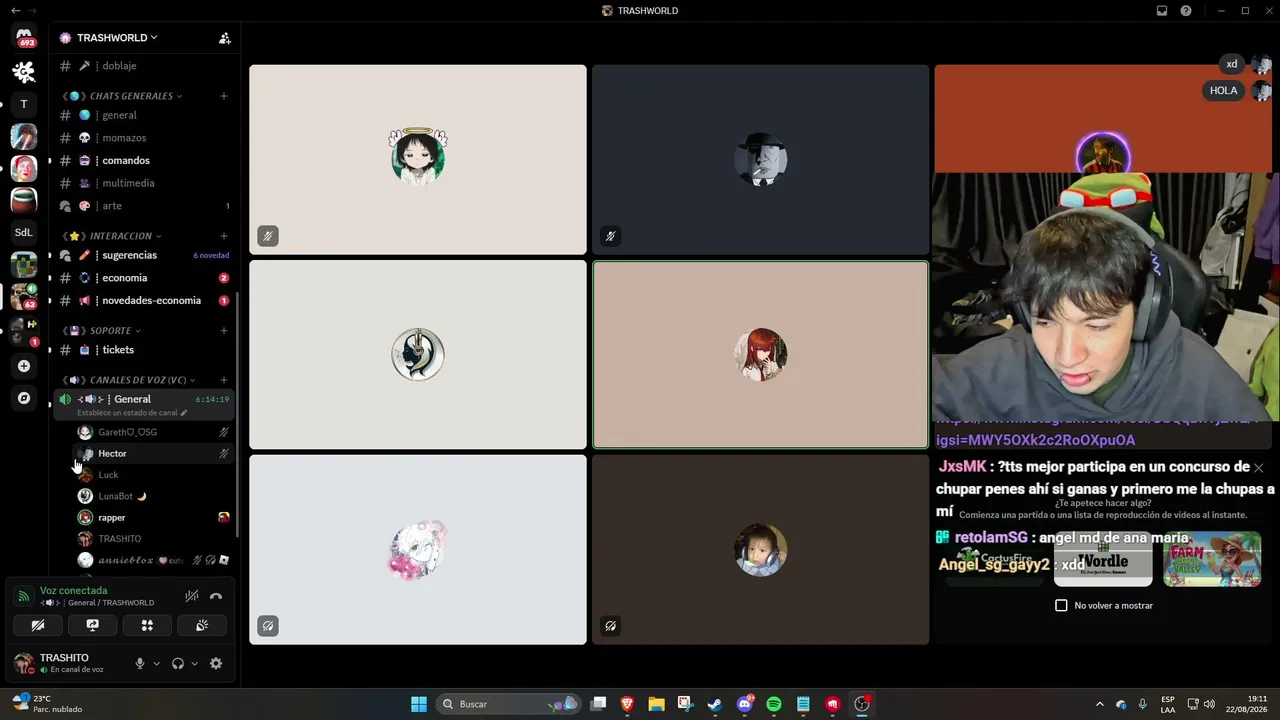The height and width of the screenshot is (720, 1280).
Task: Open the tickets channel
Action: [144, 350]
